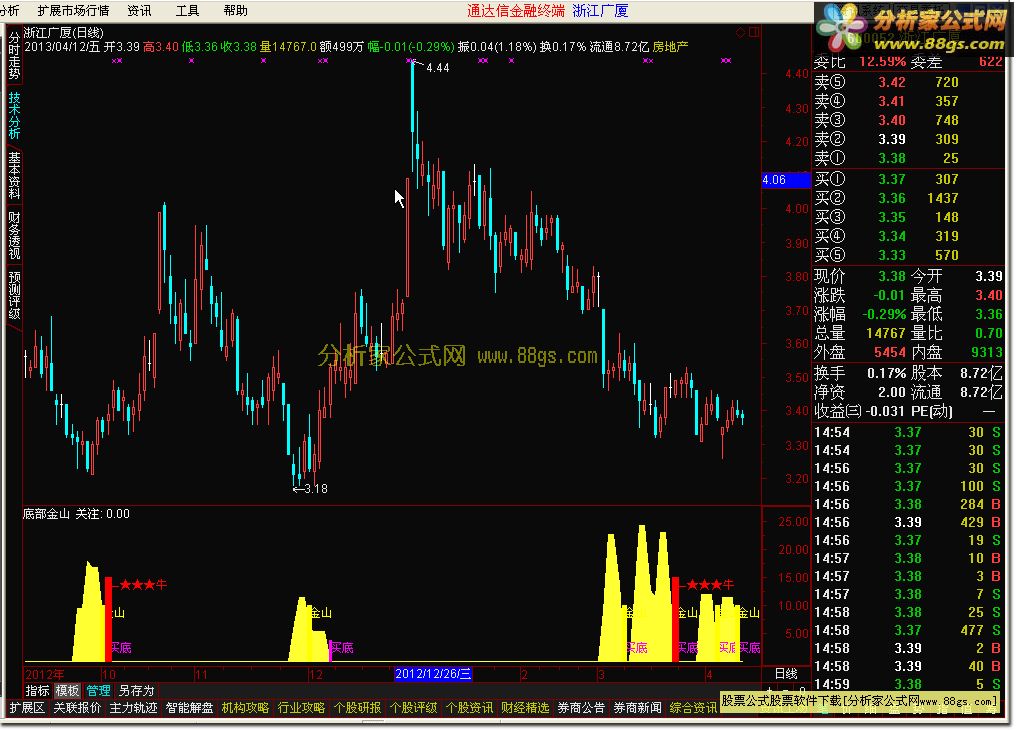This screenshot has width=1016, height=730.
Task: Open the 帮助 menu
Action: [235, 10]
